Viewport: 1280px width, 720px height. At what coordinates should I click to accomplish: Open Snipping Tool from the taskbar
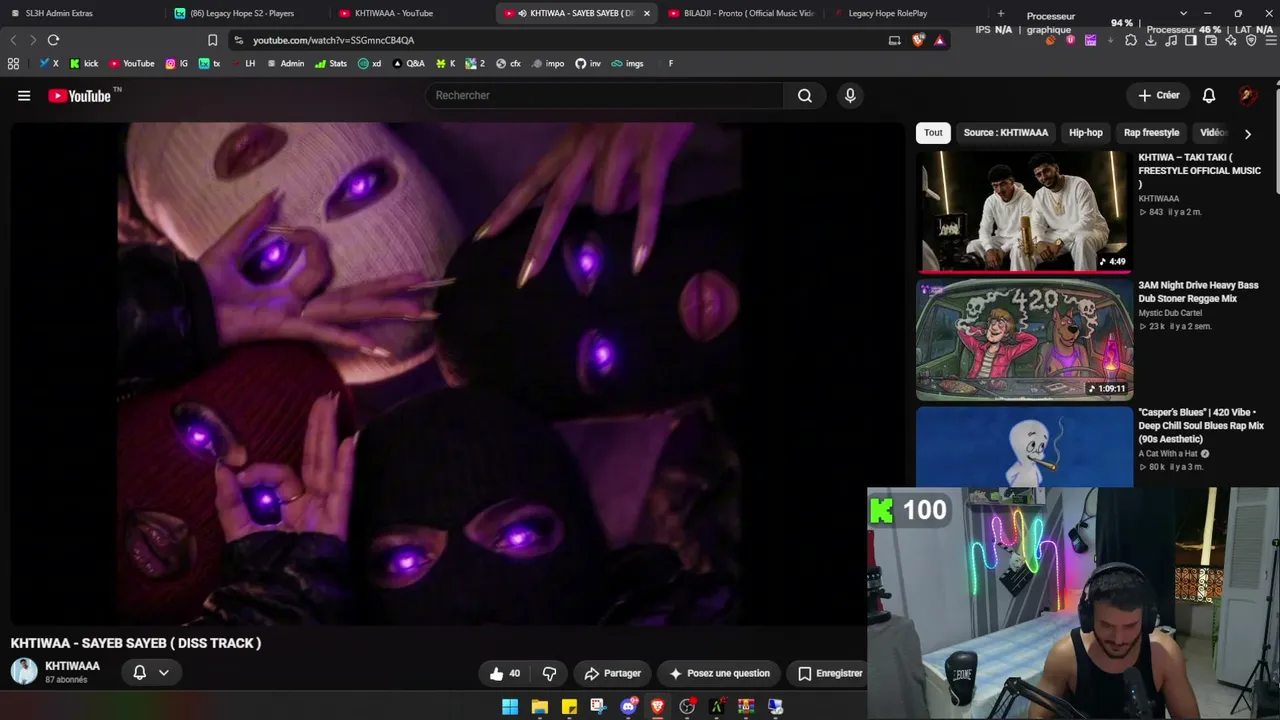(599, 707)
